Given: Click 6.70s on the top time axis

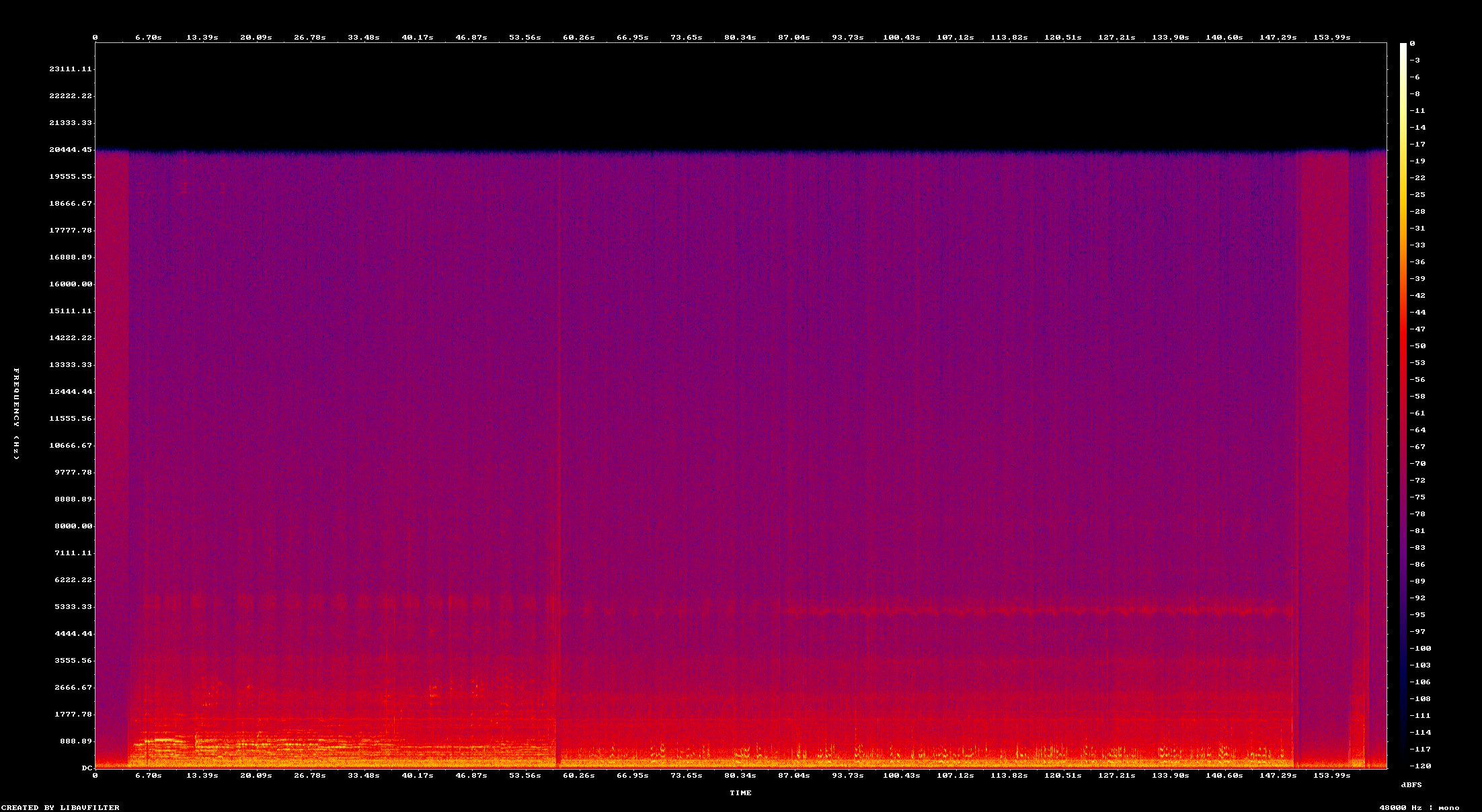Looking at the screenshot, I should 149,38.
